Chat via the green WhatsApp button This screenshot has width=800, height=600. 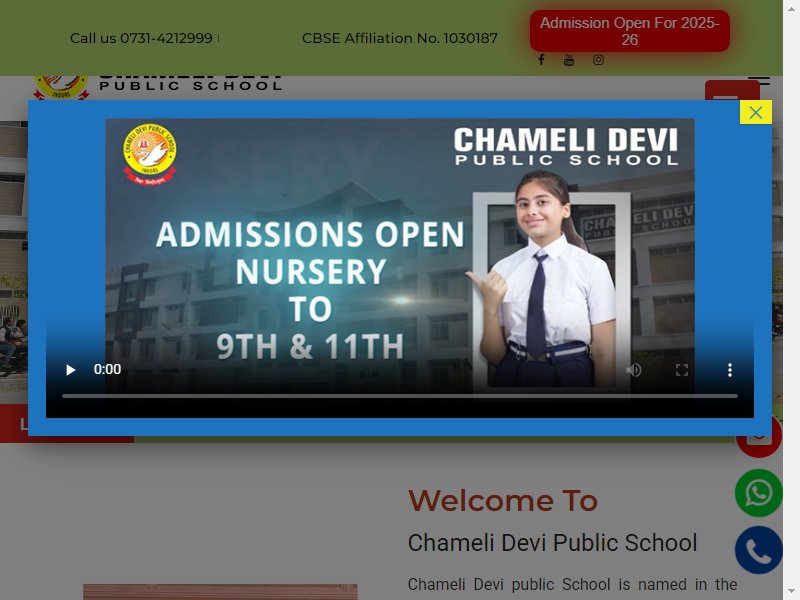pyautogui.click(x=759, y=493)
